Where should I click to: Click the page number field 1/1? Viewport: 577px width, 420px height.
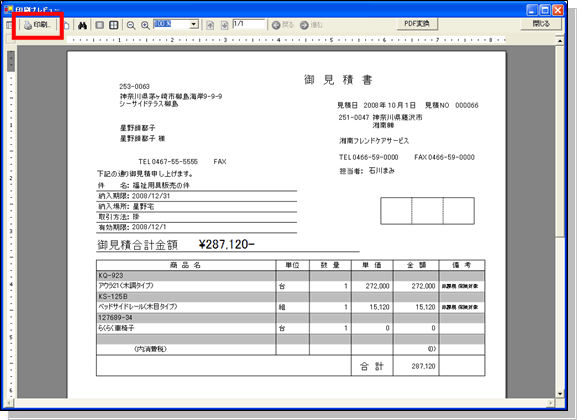pos(249,24)
